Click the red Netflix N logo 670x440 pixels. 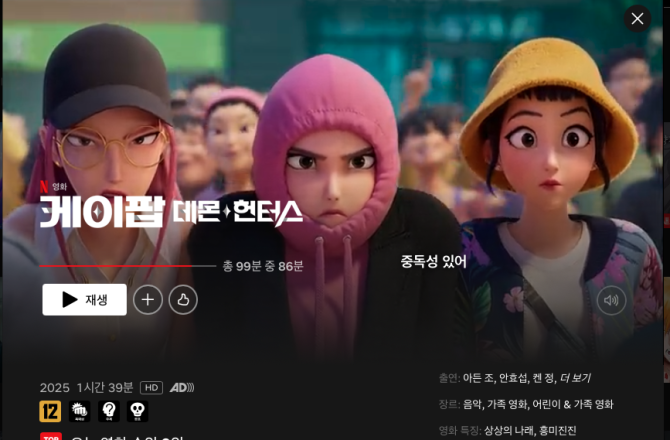pyautogui.click(x=44, y=187)
